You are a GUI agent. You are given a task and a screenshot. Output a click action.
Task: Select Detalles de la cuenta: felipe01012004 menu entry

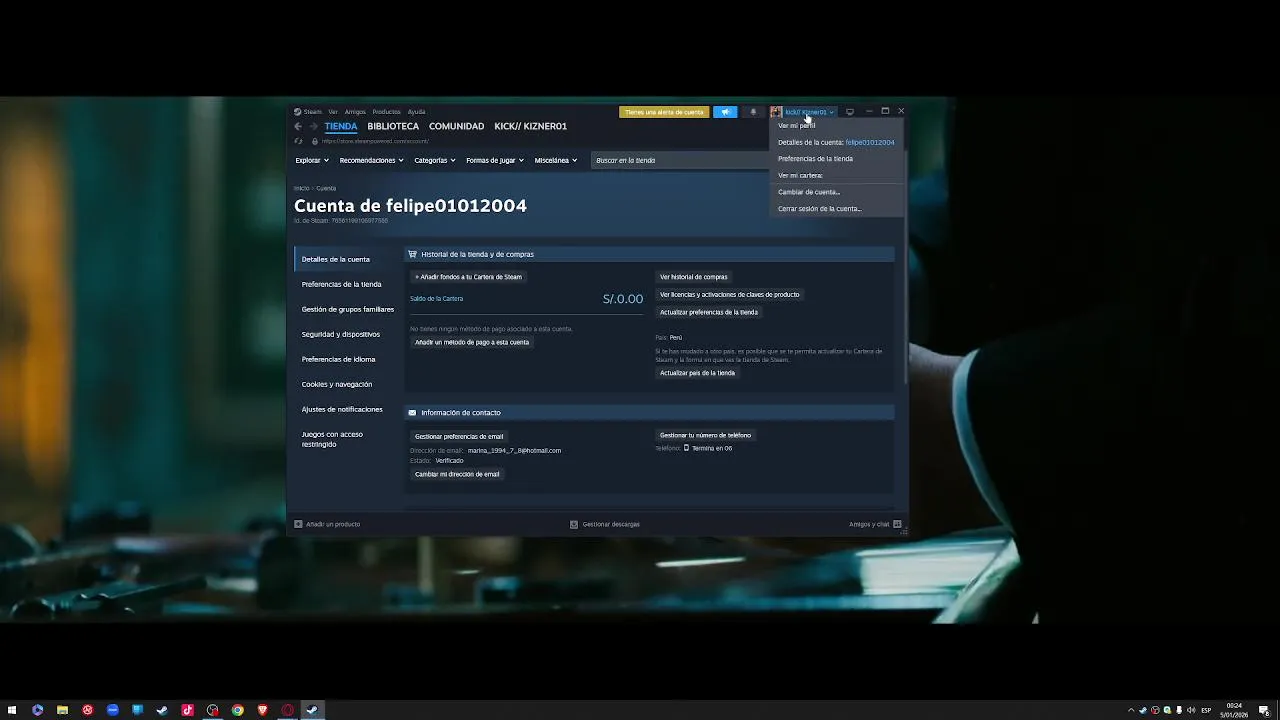coord(836,142)
